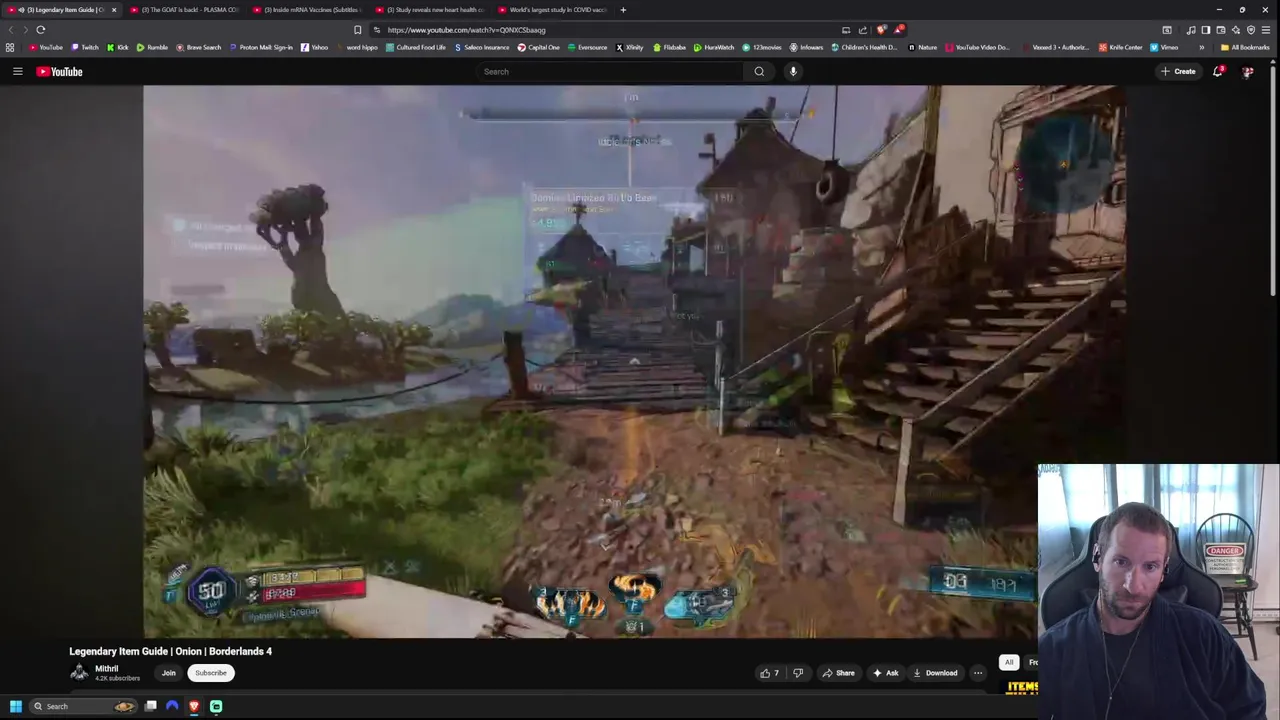Open Proton Mail Sign-in bookmark
Viewport: 1280px width, 720px height.
[261, 47]
